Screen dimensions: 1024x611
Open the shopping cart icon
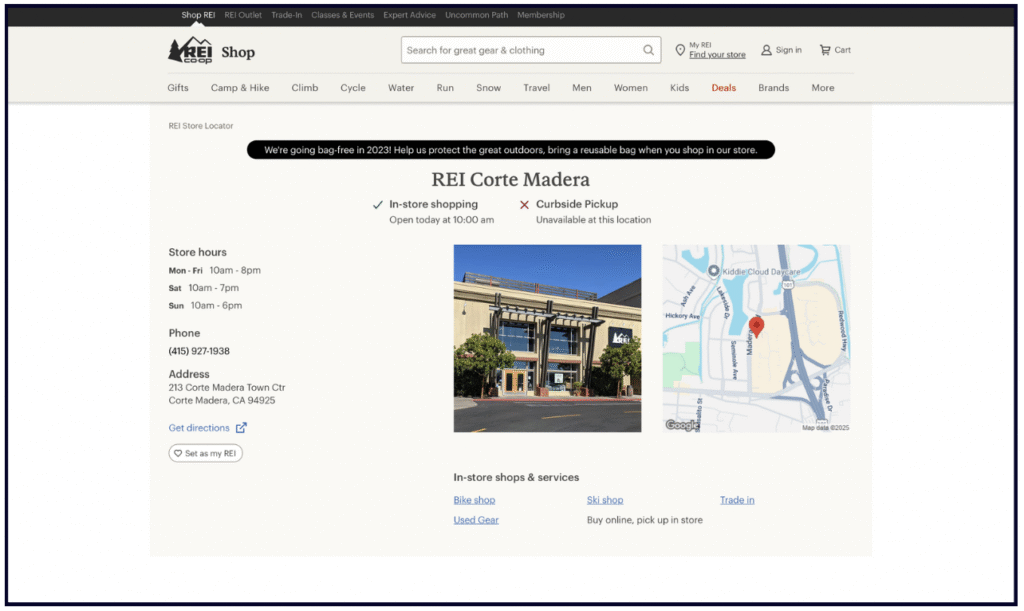pyautogui.click(x=825, y=50)
